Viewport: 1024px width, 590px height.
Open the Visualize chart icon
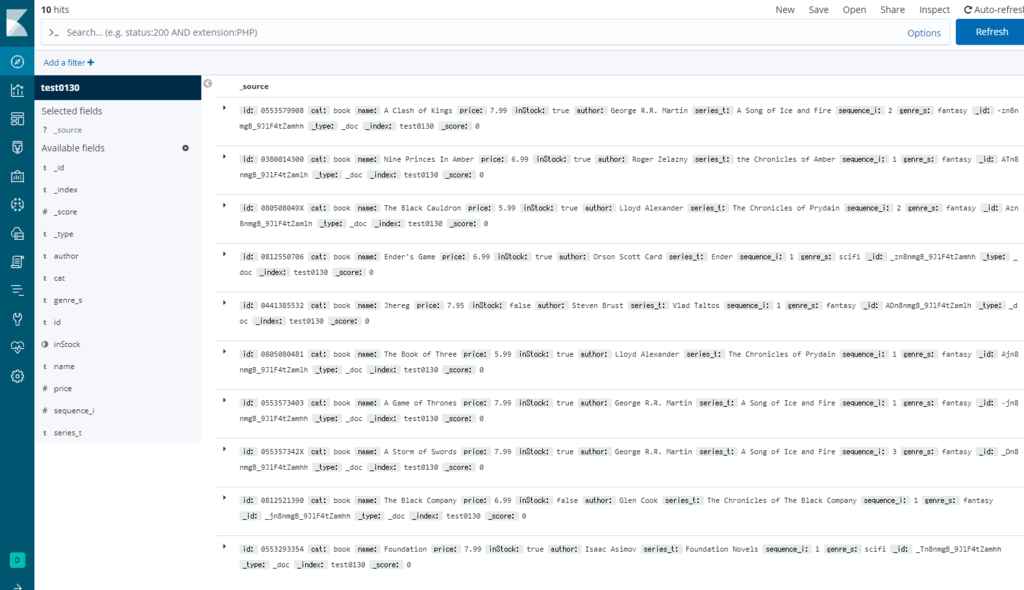tap(17, 90)
